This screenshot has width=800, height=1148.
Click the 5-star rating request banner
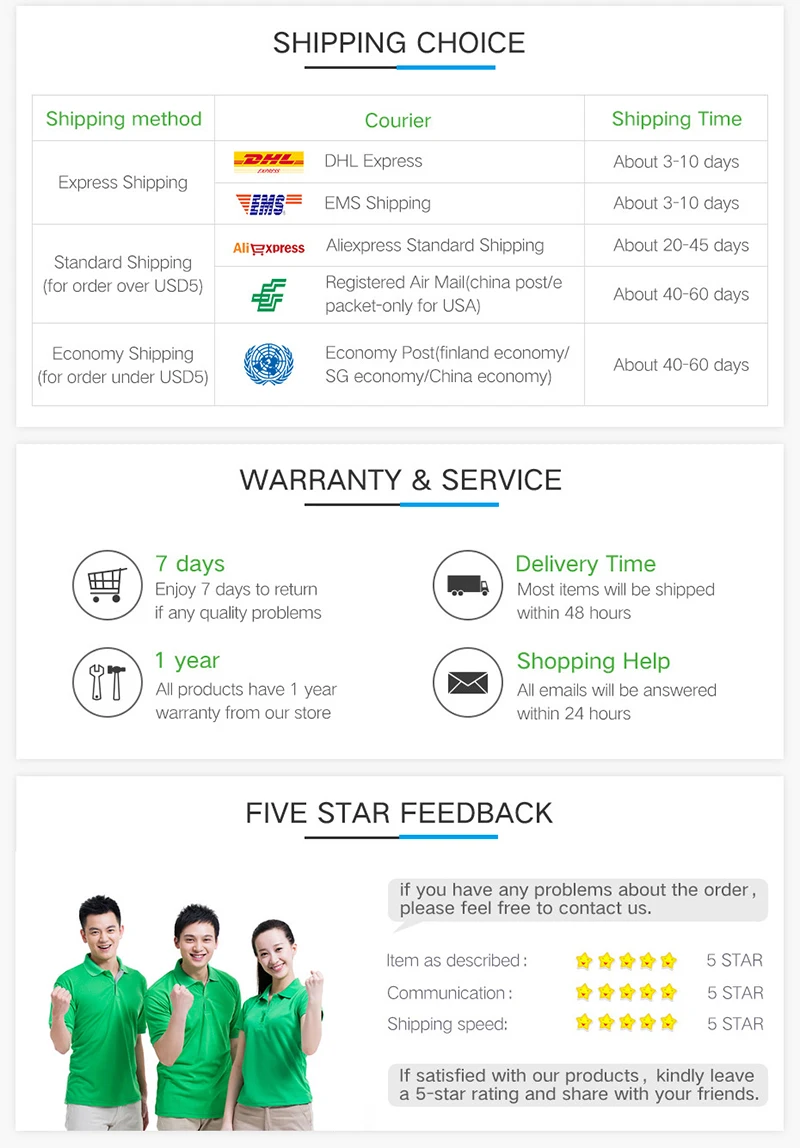[577, 1085]
